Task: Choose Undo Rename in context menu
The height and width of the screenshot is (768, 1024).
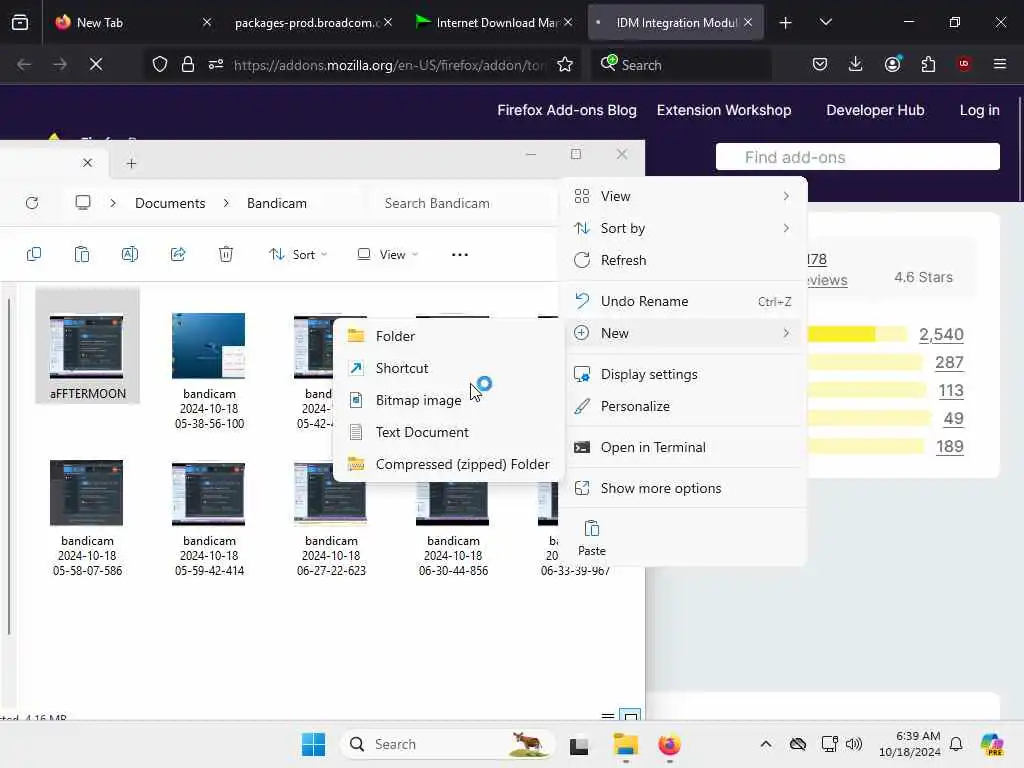Action: click(x=683, y=301)
